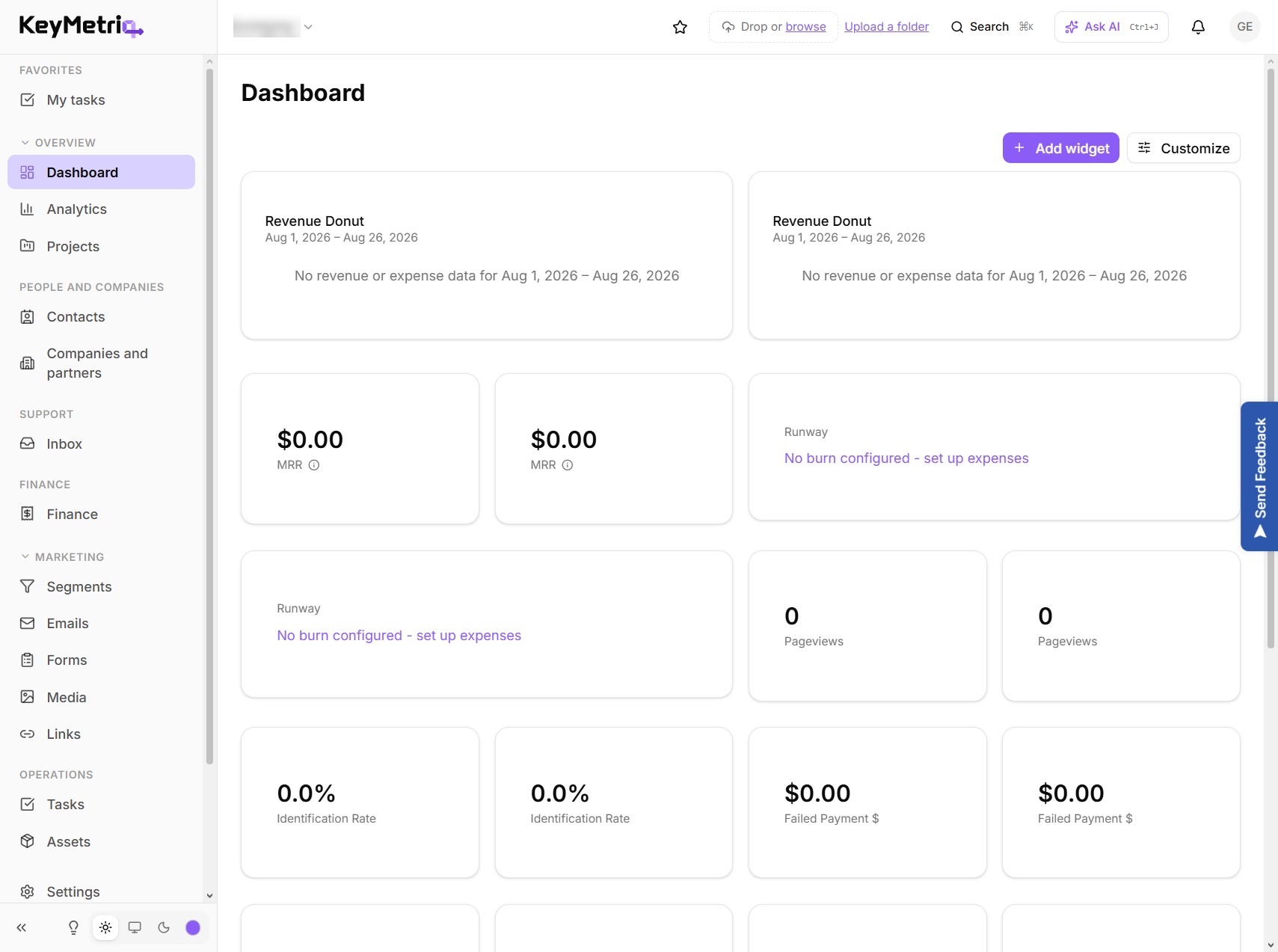1278x952 pixels.
Task: Navigate to Finance section
Action: [101, 514]
